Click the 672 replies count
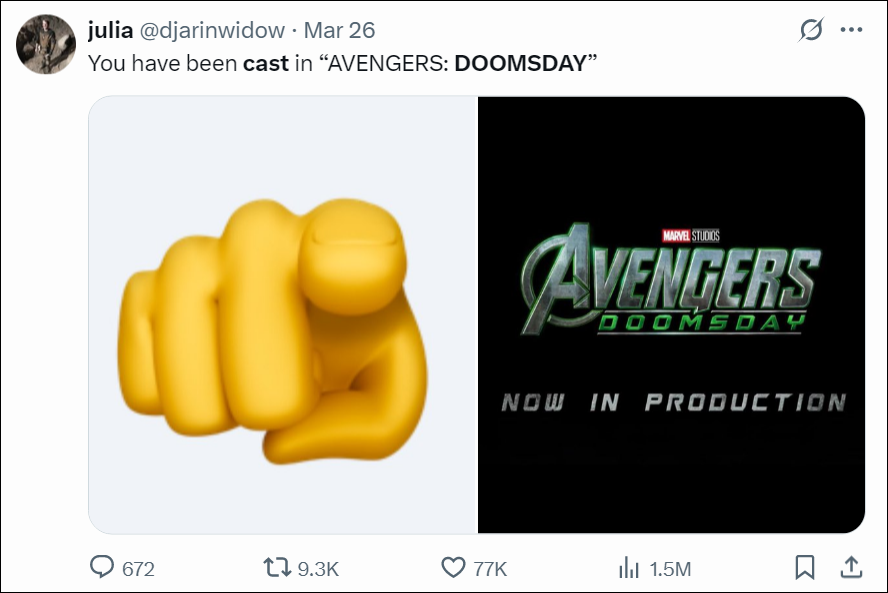This screenshot has height=593, width=888. pos(138,569)
